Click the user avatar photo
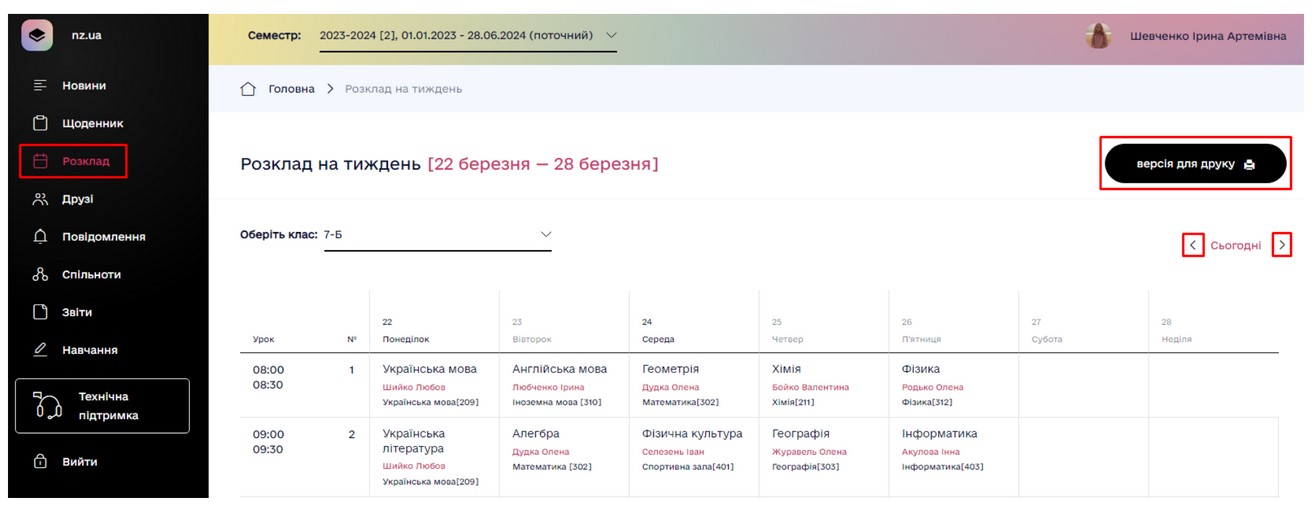 (x=1099, y=36)
